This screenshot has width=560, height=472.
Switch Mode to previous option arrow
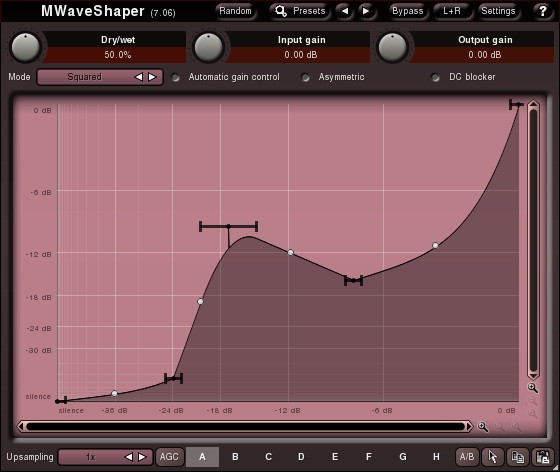(x=139, y=77)
